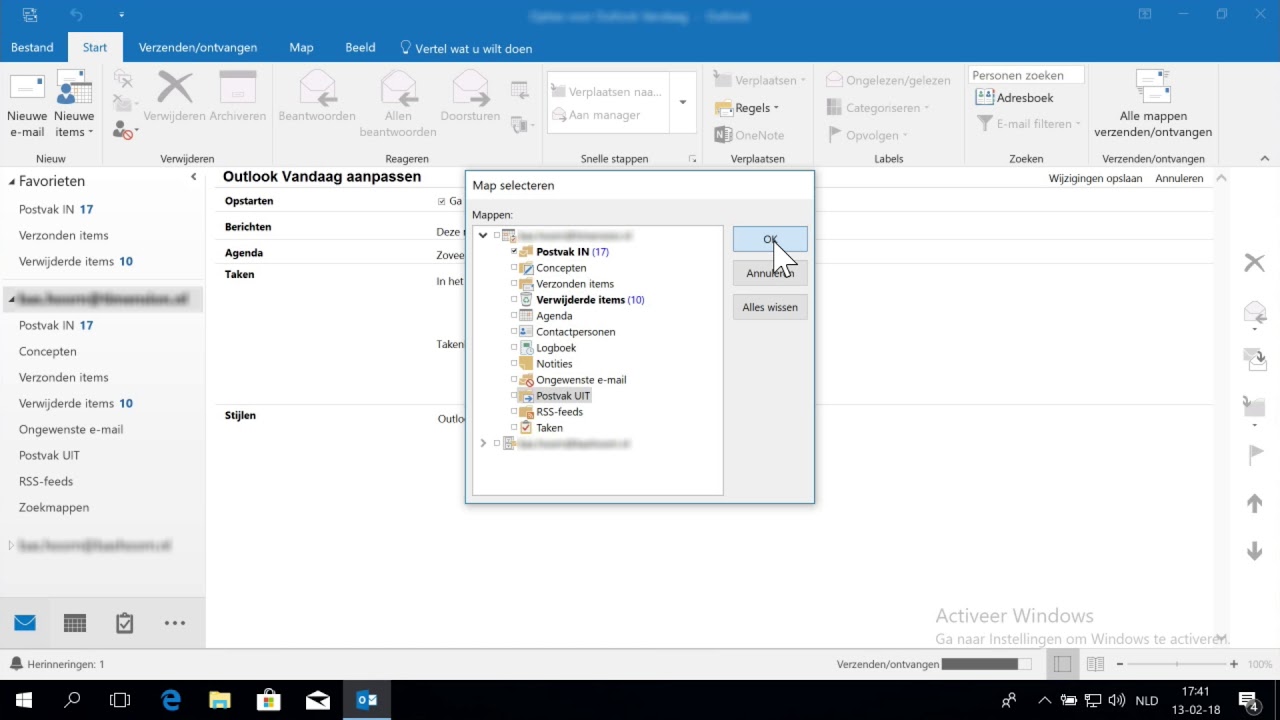Open the Adresboek
1280x720 pixels.
pos(1015,98)
